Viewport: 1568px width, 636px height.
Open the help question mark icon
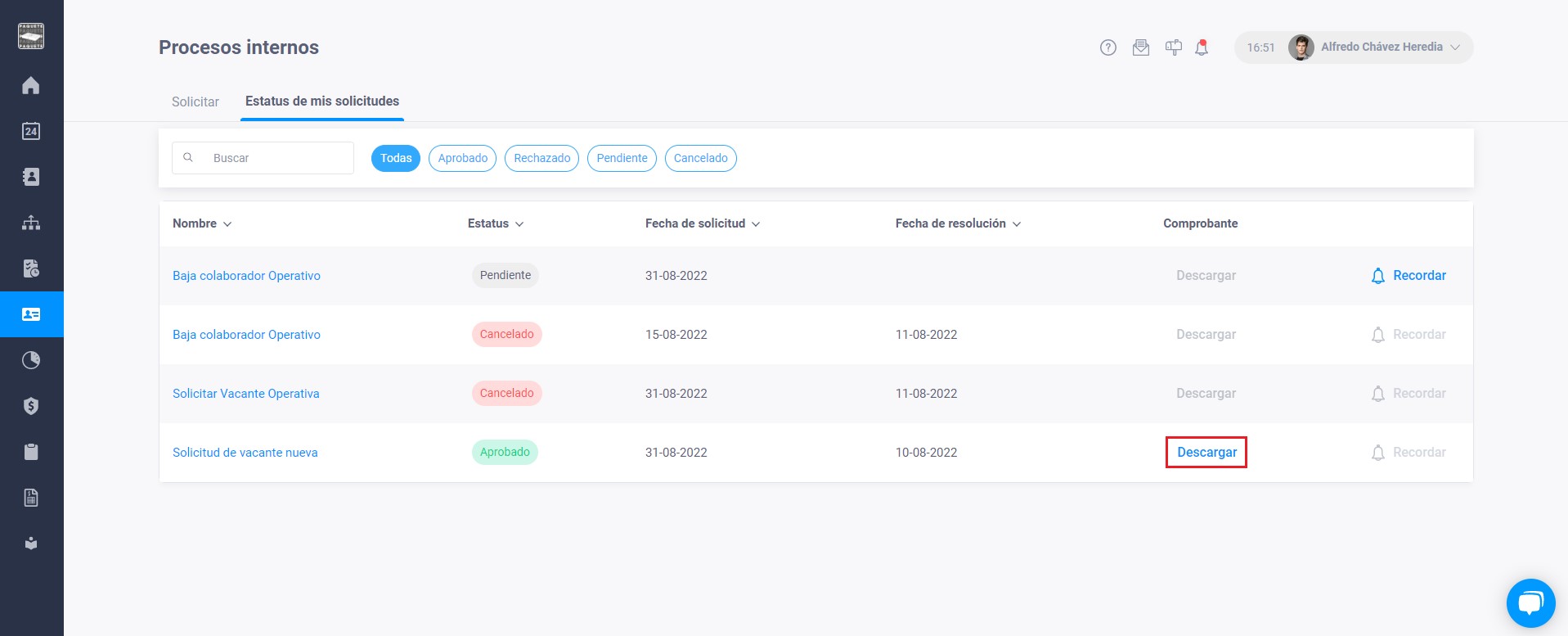1108,47
